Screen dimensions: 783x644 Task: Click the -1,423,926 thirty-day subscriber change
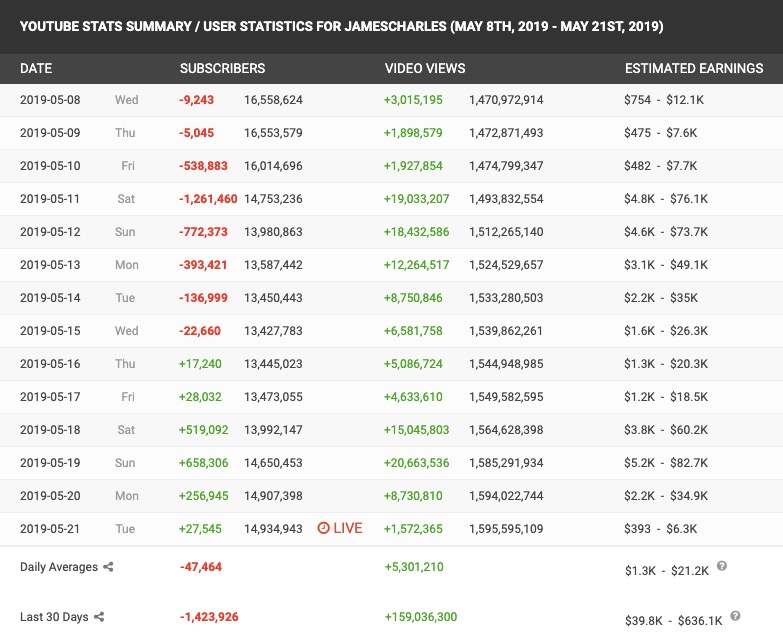click(x=209, y=617)
